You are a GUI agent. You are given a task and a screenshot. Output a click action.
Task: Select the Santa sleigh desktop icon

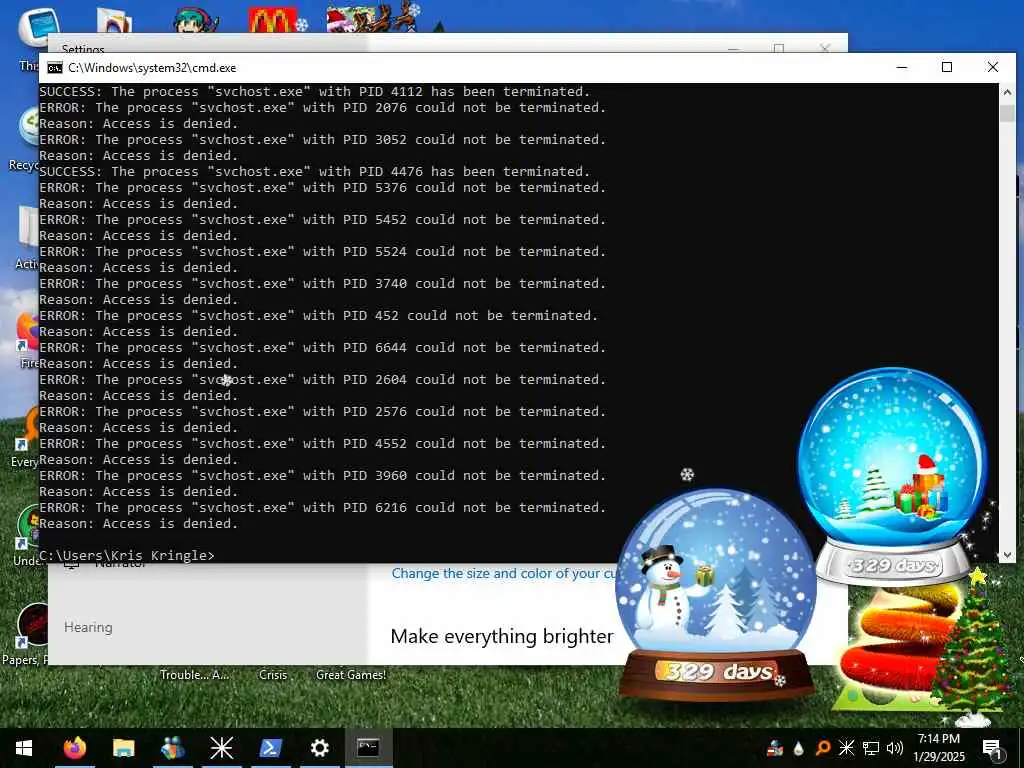(372, 17)
